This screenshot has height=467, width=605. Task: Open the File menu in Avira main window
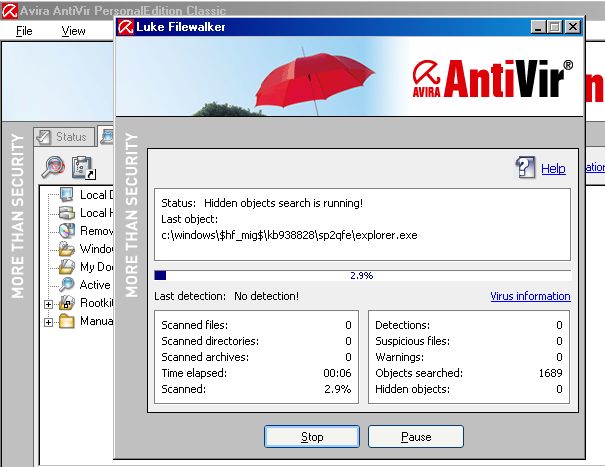(x=24, y=31)
